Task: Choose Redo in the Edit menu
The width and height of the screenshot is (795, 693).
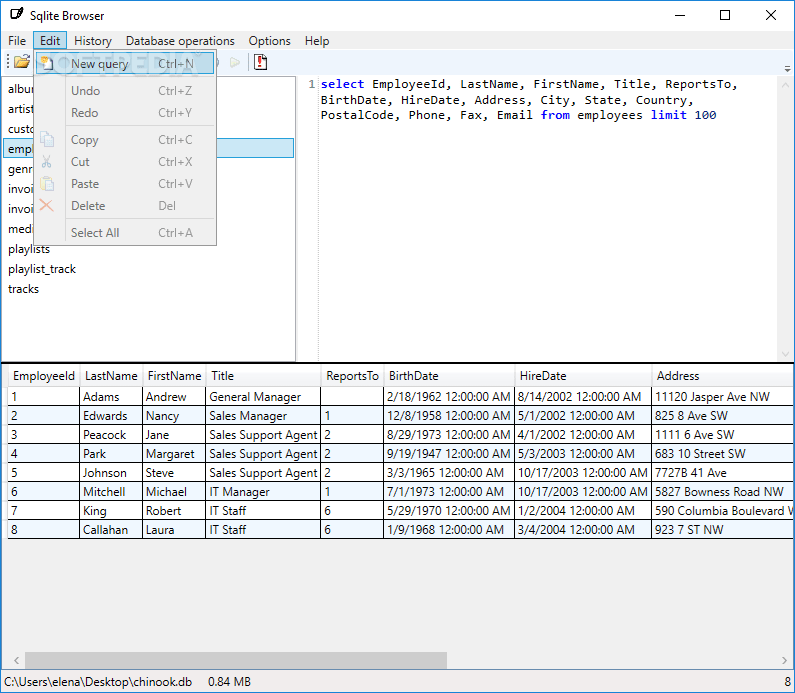Action: (125, 113)
